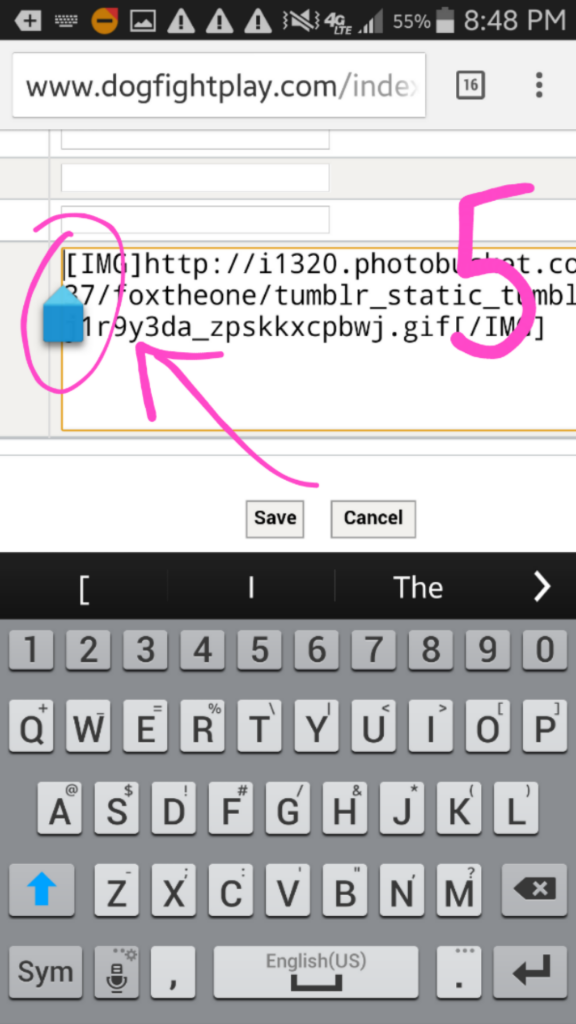Screen dimensions: 576x1024
Task: Click inside the [IMG] code text area
Action: point(319,339)
